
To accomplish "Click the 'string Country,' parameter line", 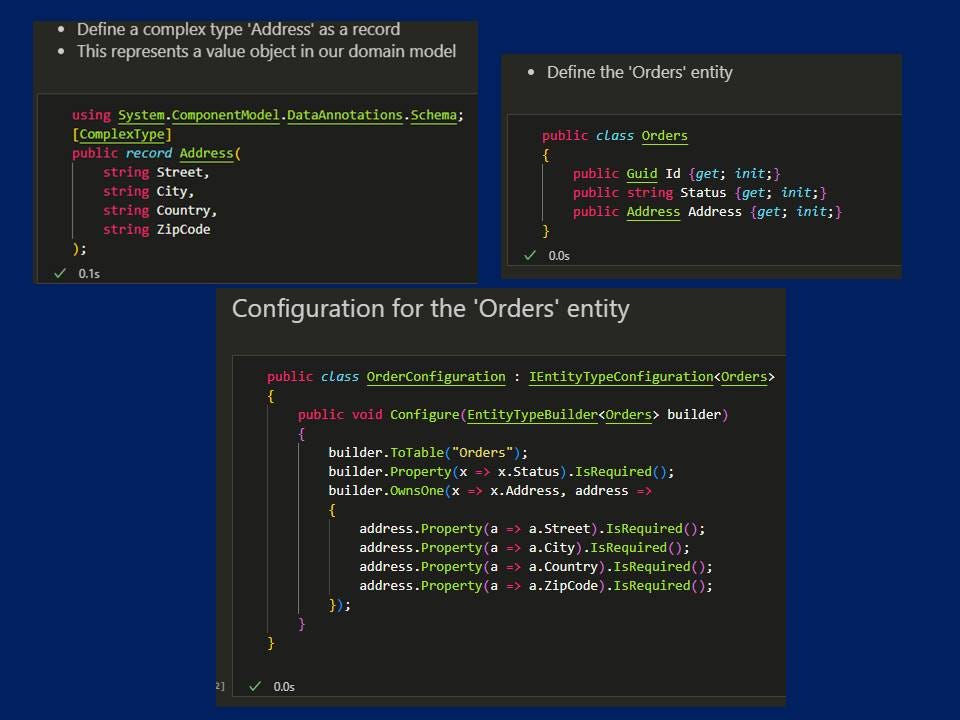I will click(x=160, y=210).
